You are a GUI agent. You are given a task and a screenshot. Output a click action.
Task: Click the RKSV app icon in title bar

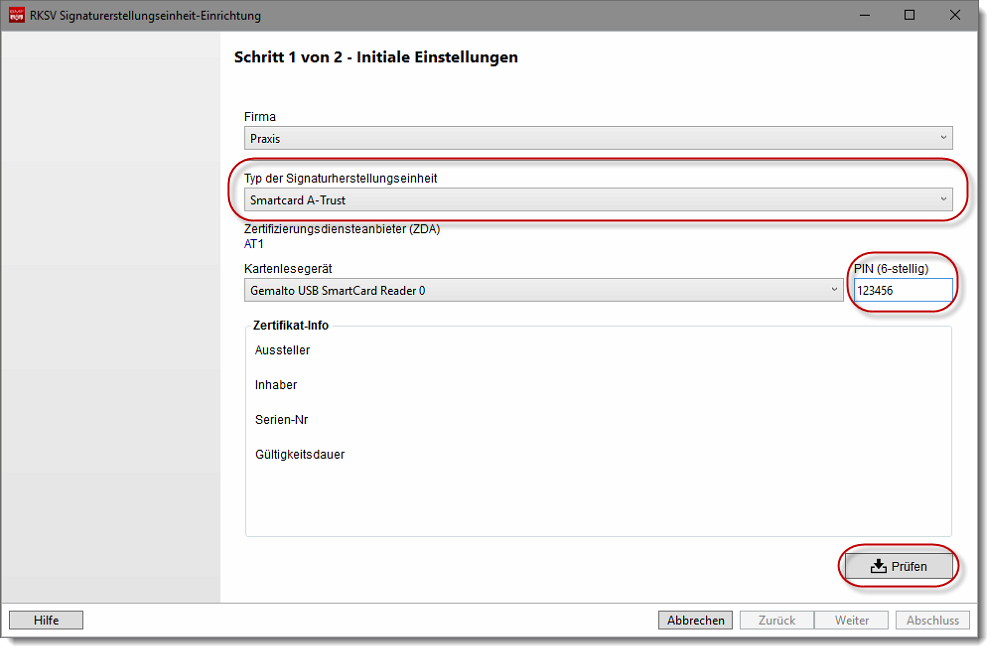point(16,15)
